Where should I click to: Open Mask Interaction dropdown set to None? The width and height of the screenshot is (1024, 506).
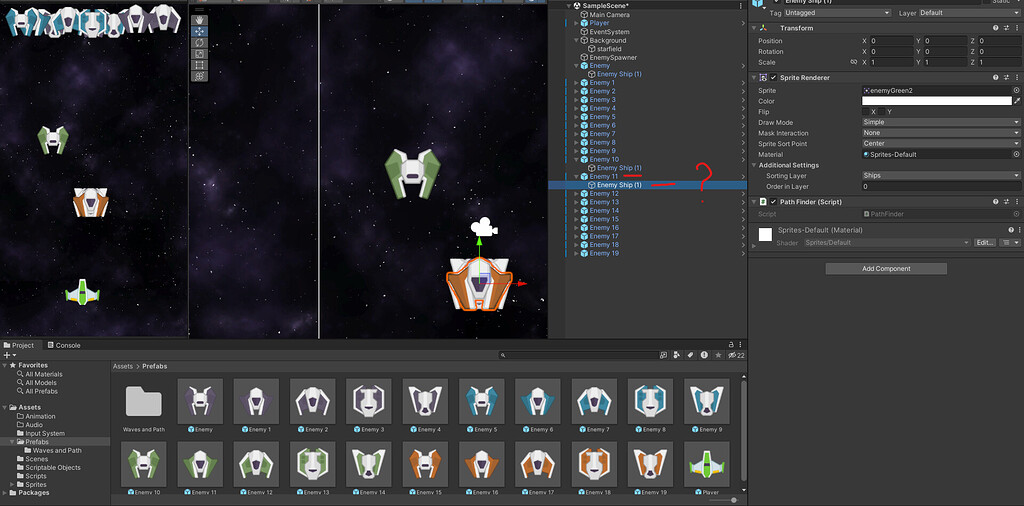pyautogui.click(x=941, y=133)
